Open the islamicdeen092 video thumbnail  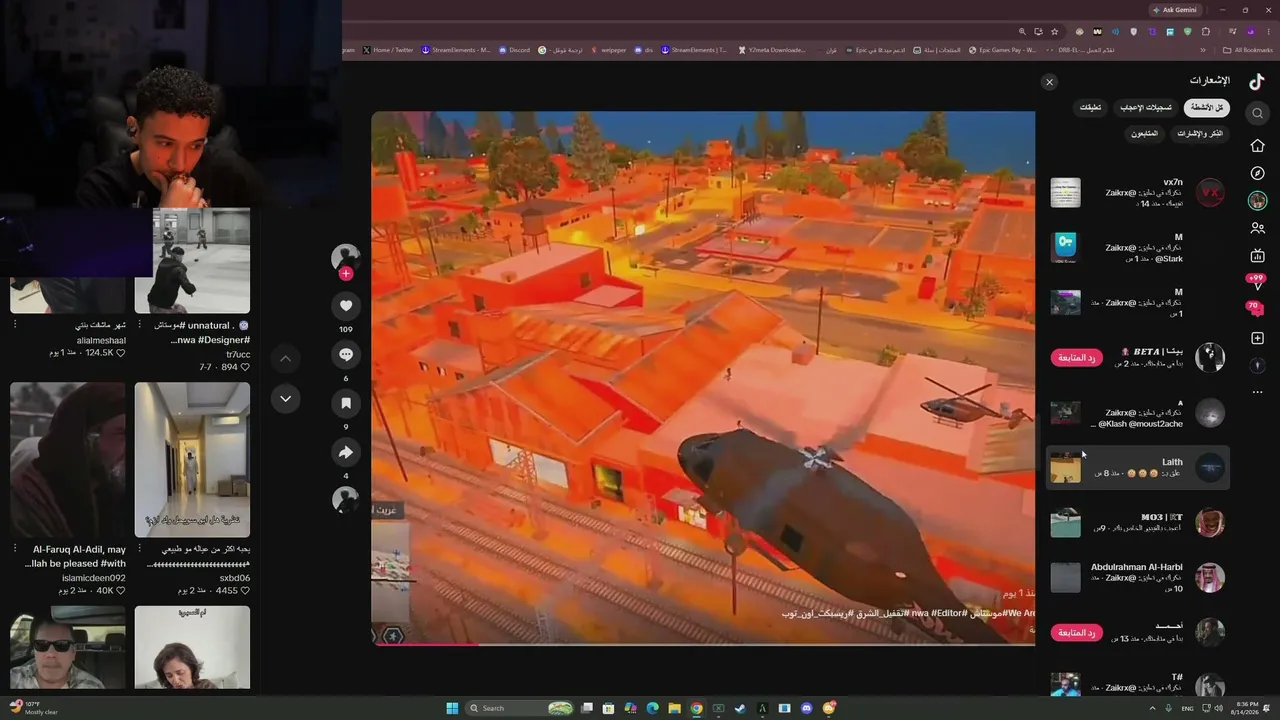tap(68, 460)
